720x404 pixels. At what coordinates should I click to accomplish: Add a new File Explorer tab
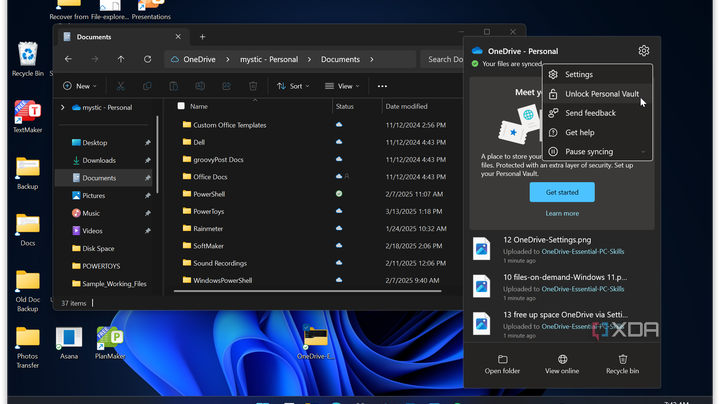202,37
